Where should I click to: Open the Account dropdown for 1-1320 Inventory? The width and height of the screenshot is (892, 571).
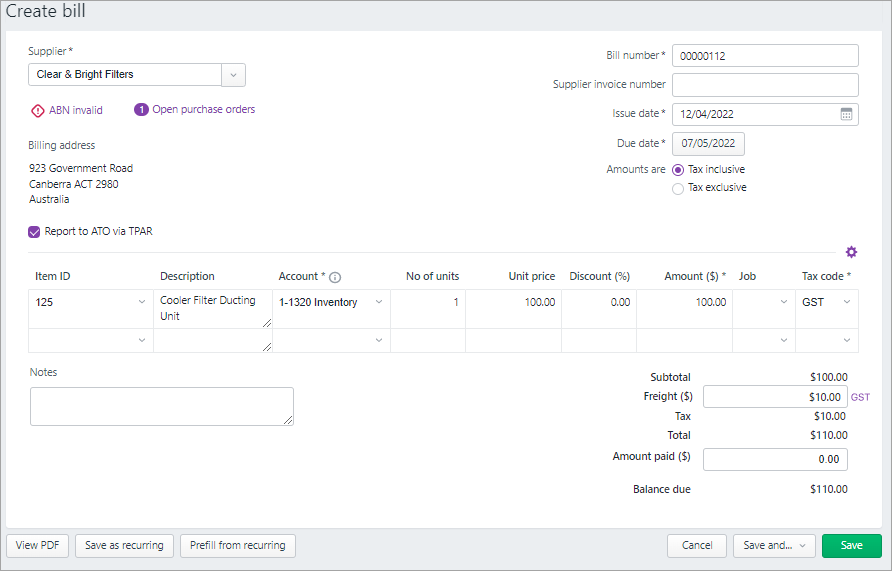coord(379,302)
